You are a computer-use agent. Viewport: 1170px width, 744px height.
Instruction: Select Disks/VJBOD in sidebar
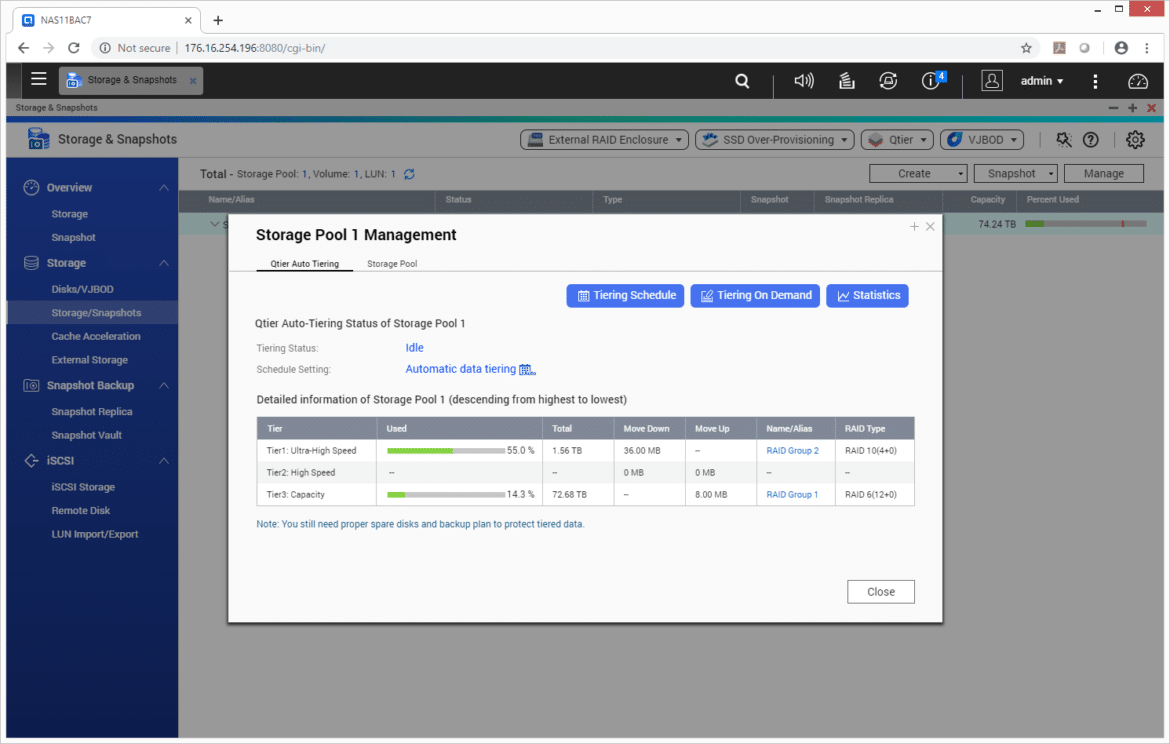(x=82, y=289)
